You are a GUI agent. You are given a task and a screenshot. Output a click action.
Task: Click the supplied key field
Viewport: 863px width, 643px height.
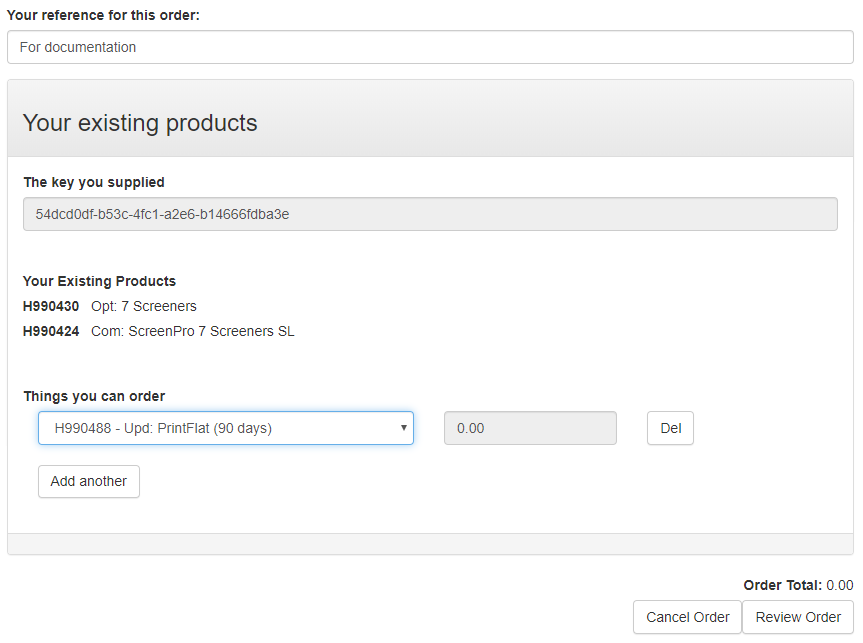[430, 214]
